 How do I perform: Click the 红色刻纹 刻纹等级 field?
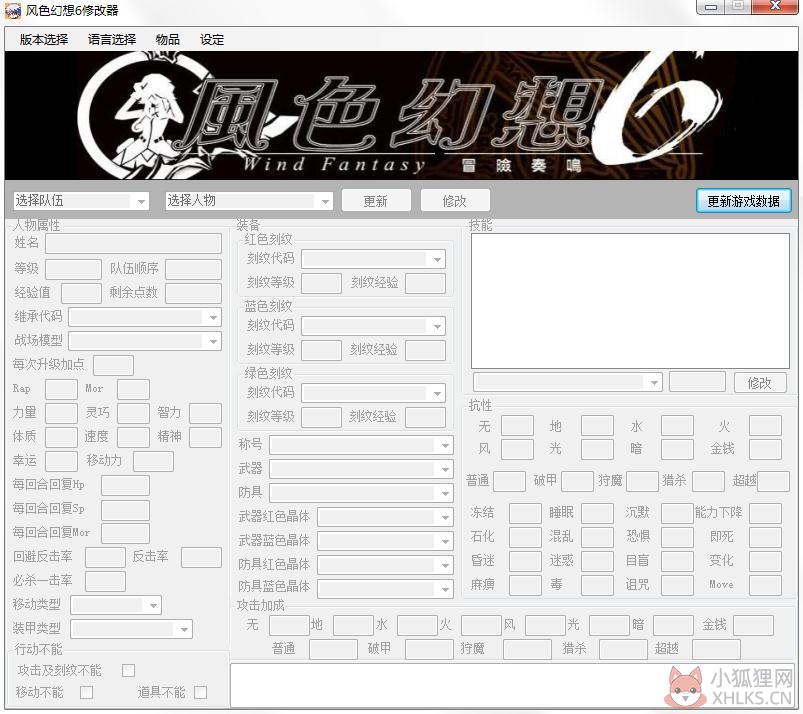point(321,283)
